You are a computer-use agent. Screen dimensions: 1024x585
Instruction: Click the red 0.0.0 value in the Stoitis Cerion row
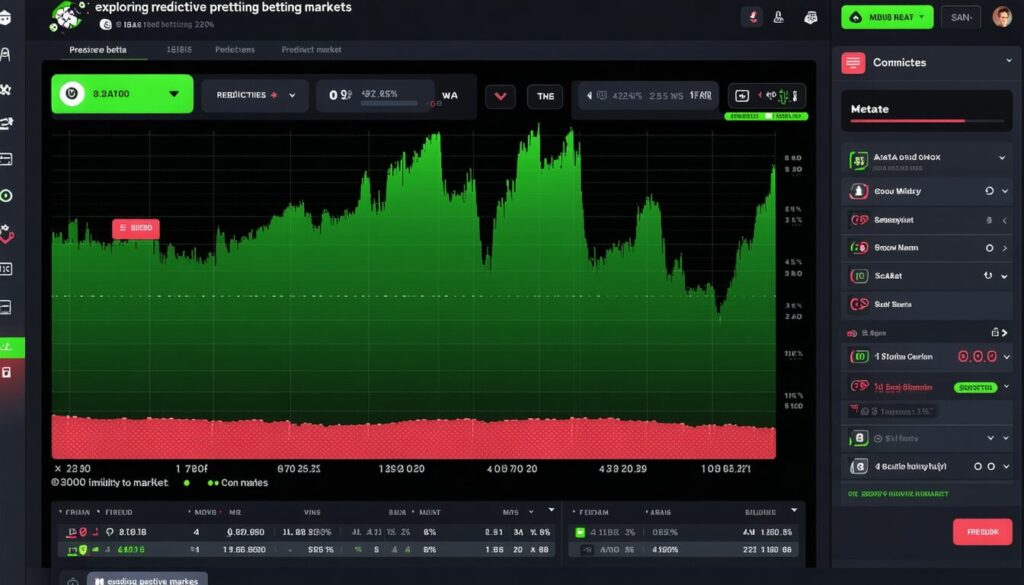pyautogui.click(x=977, y=356)
